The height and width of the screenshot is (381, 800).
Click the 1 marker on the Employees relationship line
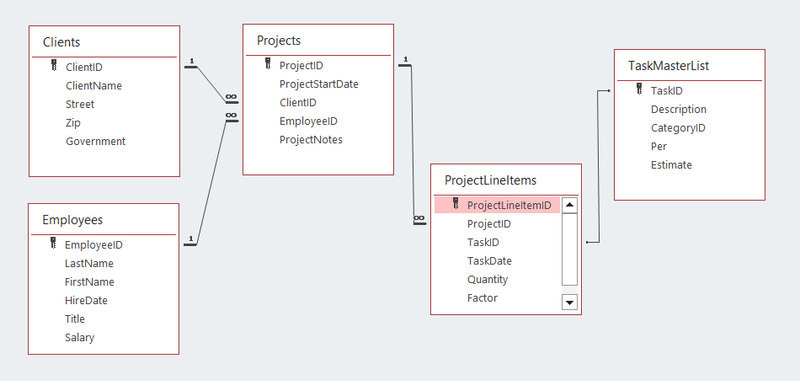[x=190, y=239]
